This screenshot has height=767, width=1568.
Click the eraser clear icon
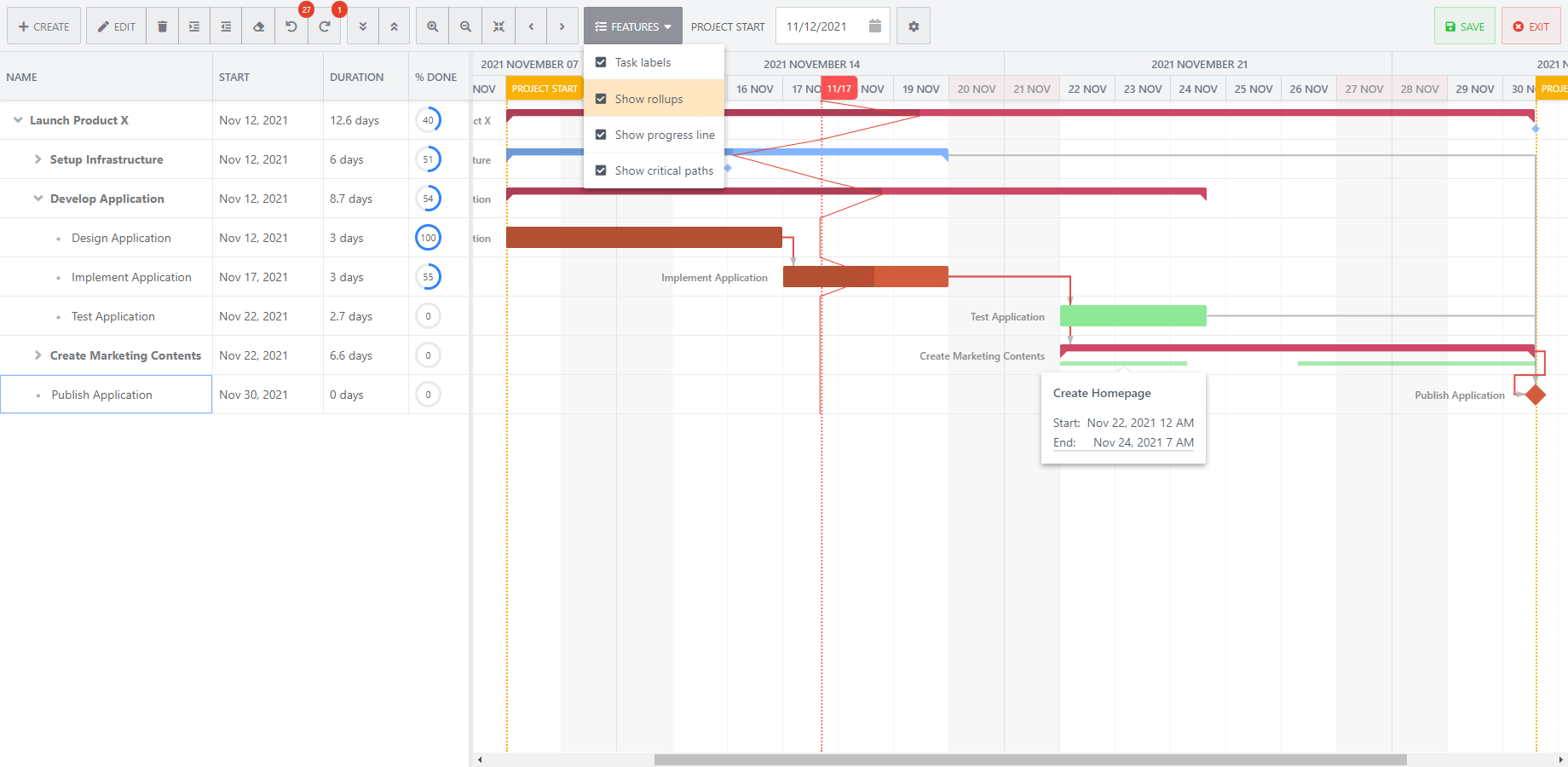tap(258, 26)
